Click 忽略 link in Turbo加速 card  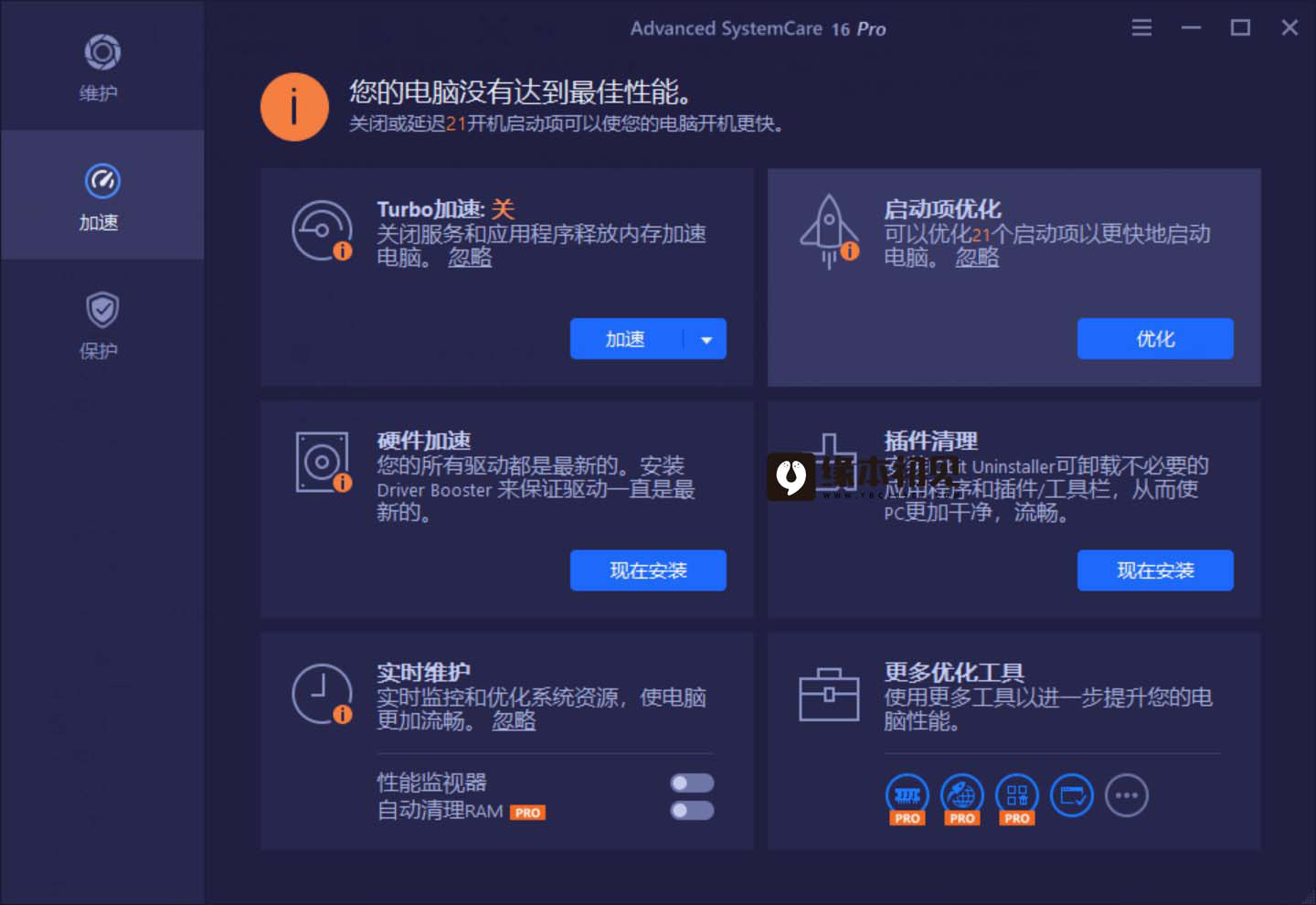(470, 258)
